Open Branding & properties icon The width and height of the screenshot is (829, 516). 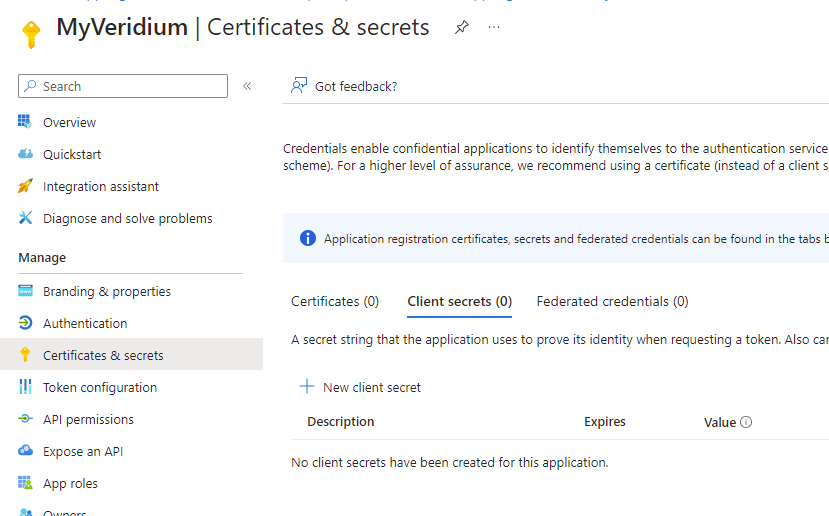pyautogui.click(x=25, y=291)
